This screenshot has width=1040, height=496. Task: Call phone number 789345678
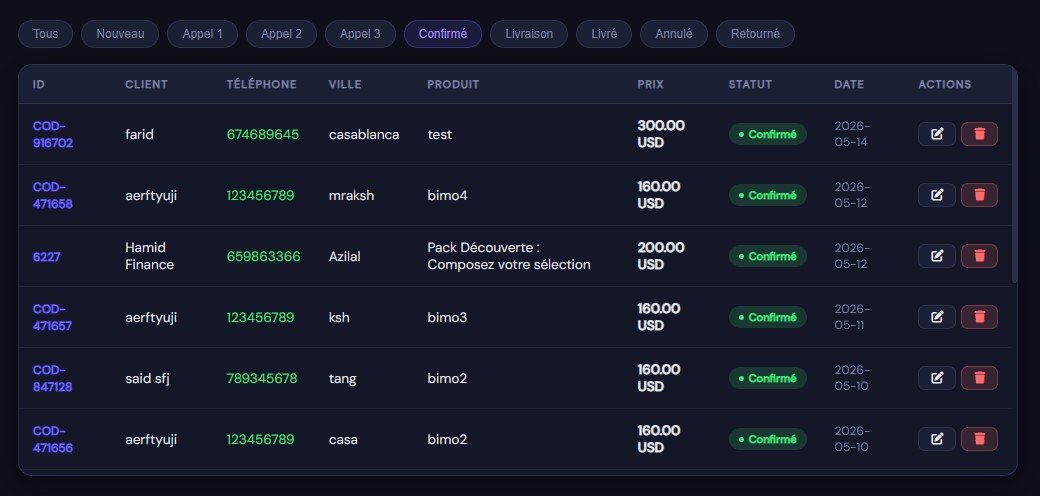(262, 379)
